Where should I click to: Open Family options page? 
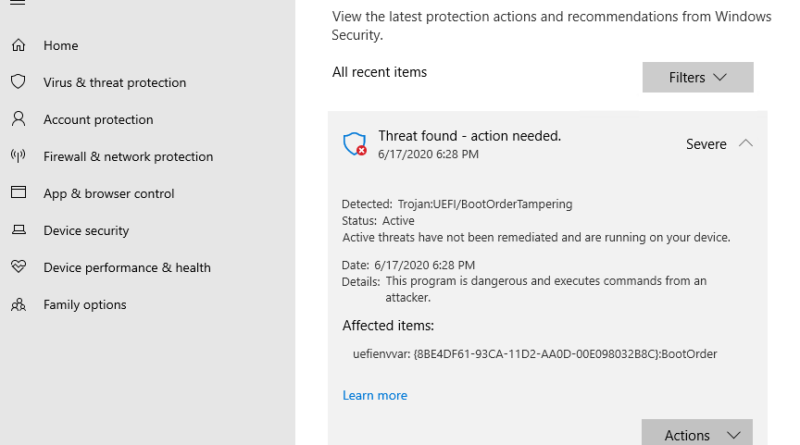[x=85, y=305]
